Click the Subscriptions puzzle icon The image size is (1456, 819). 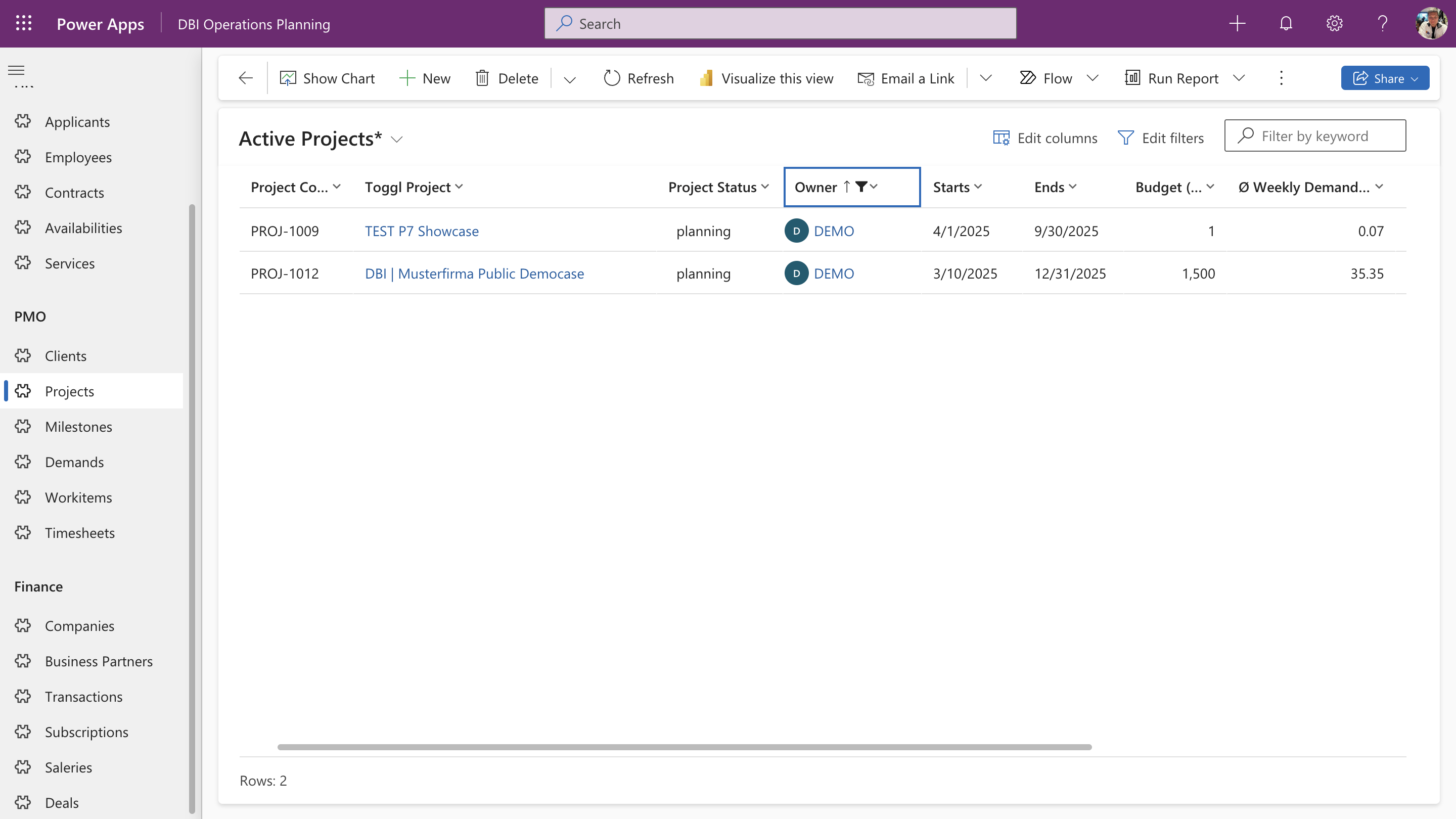coord(23,732)
